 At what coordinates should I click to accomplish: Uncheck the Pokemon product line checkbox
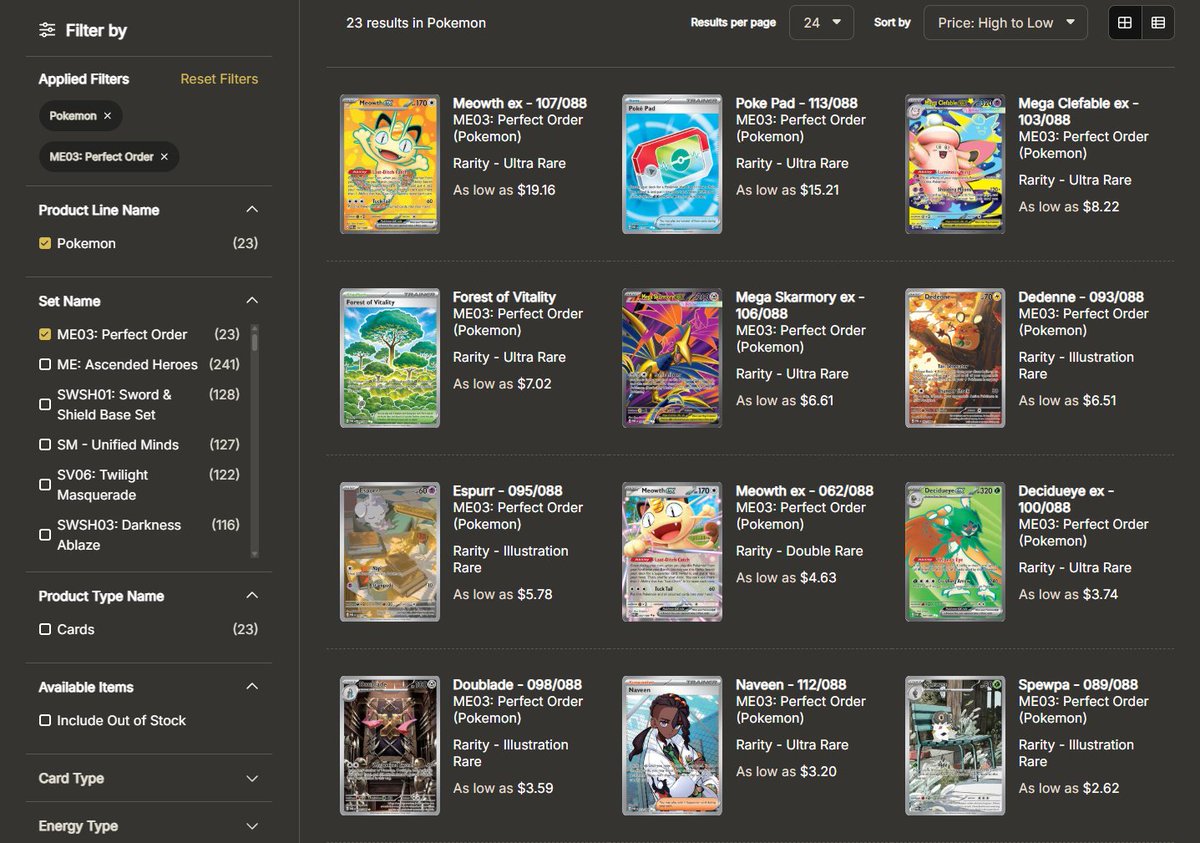45,243
